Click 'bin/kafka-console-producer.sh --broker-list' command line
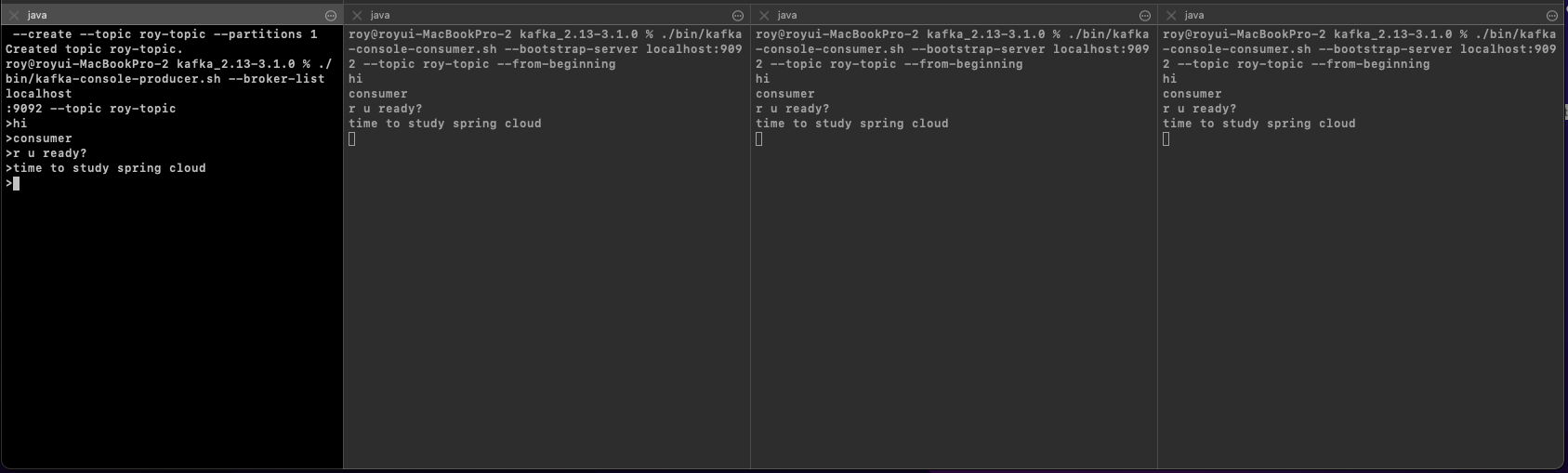 [165, 79]
